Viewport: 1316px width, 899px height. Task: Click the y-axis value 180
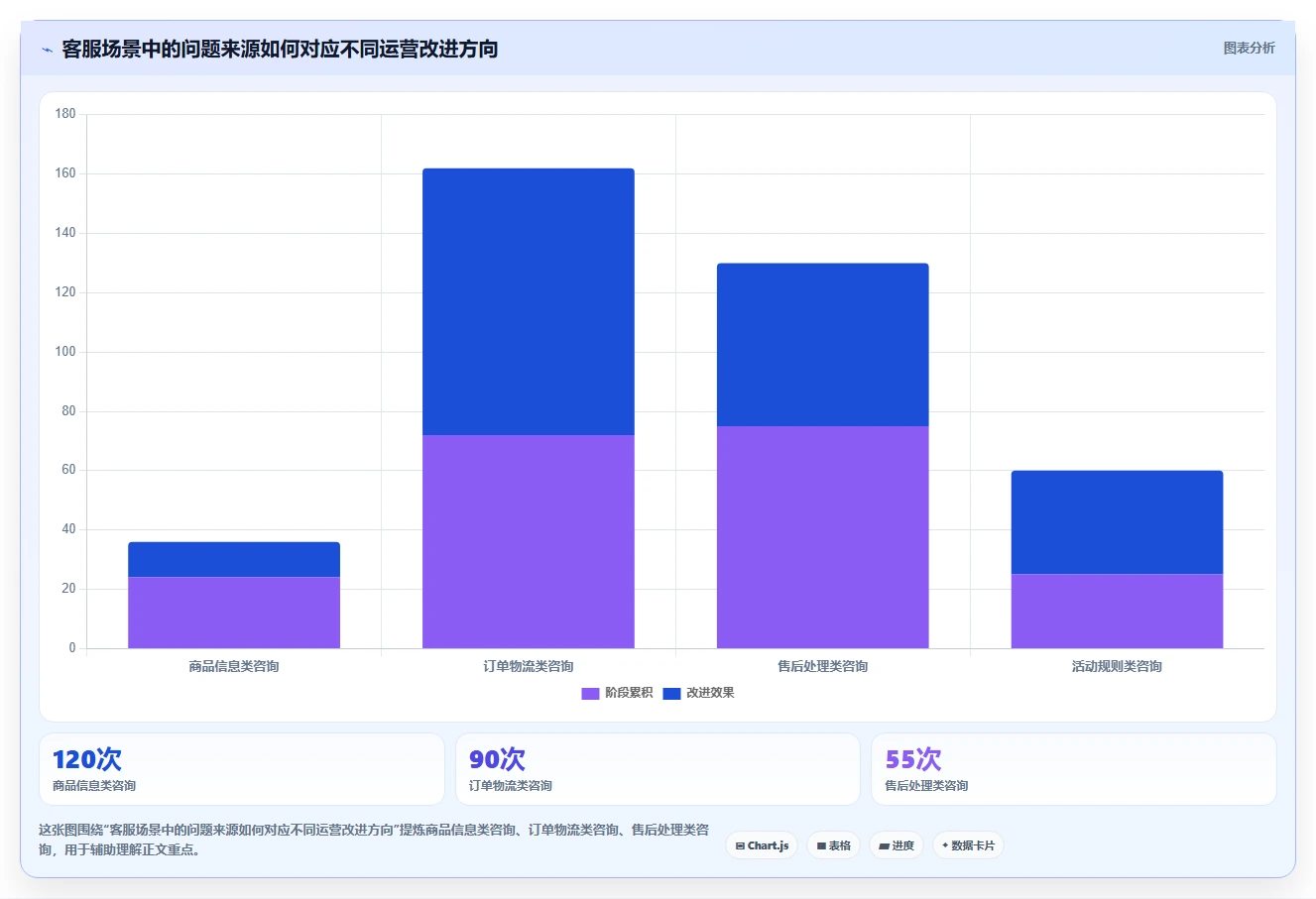[65, 114]
